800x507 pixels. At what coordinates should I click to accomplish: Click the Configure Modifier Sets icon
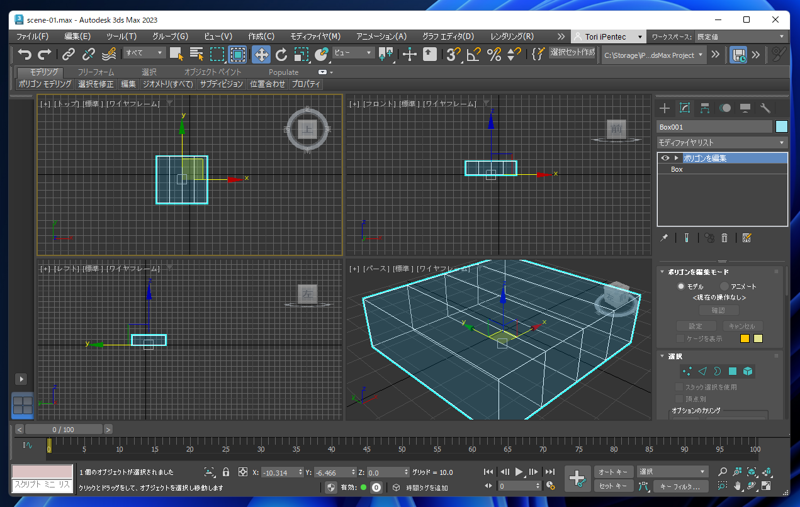(x=746, y=238)
